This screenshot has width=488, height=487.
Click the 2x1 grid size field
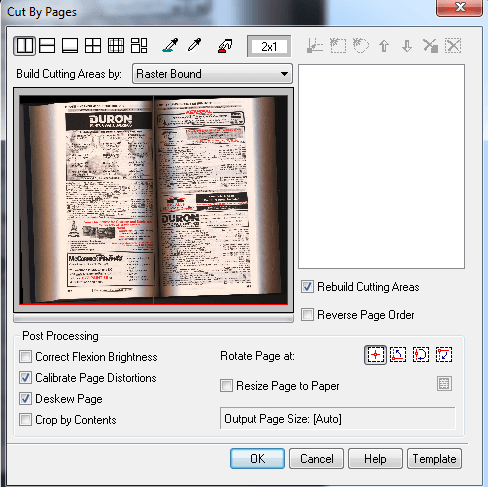pyautogui.click(x=269, y=46)
